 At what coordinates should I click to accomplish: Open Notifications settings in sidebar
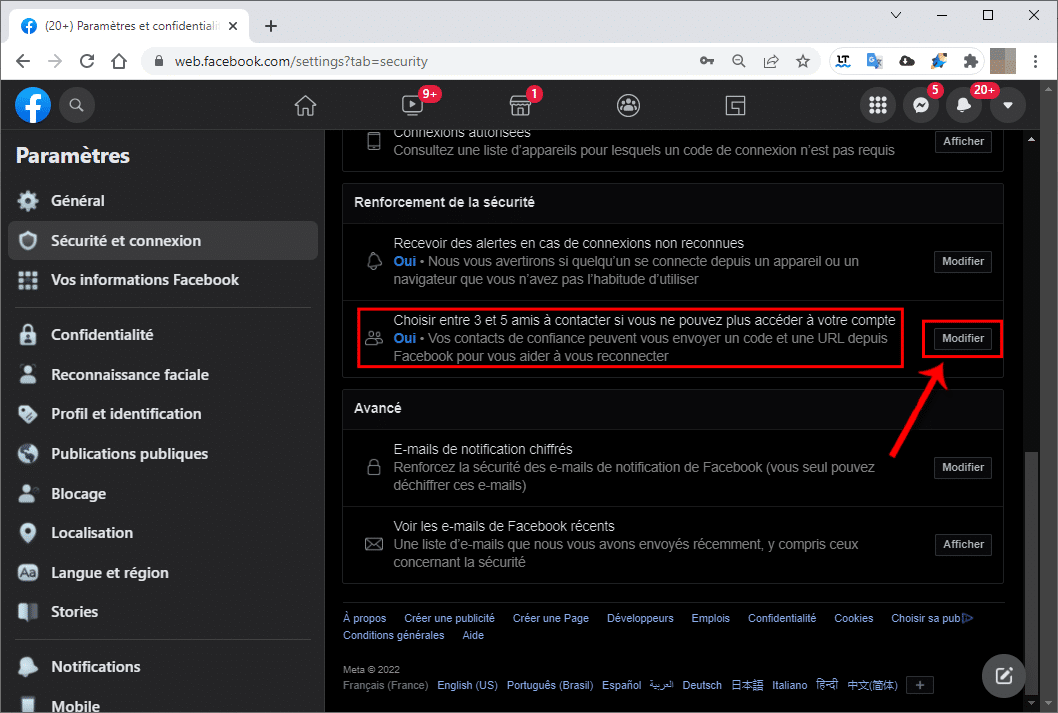(163, 666)
